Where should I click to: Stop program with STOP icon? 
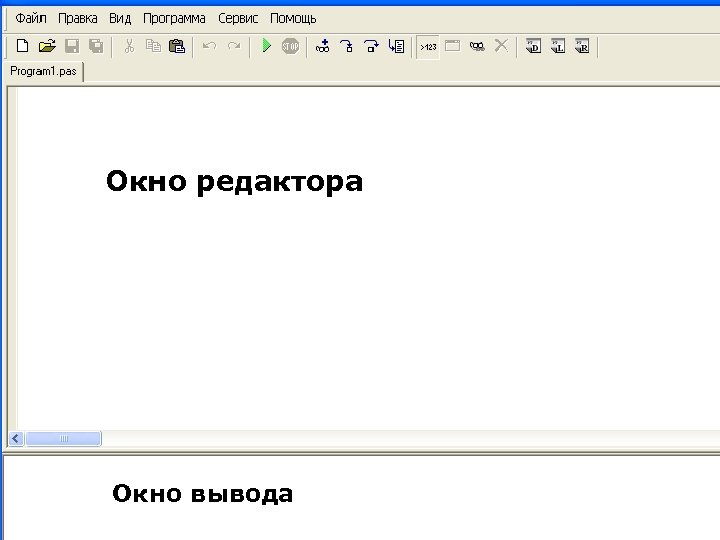(290, 46)
